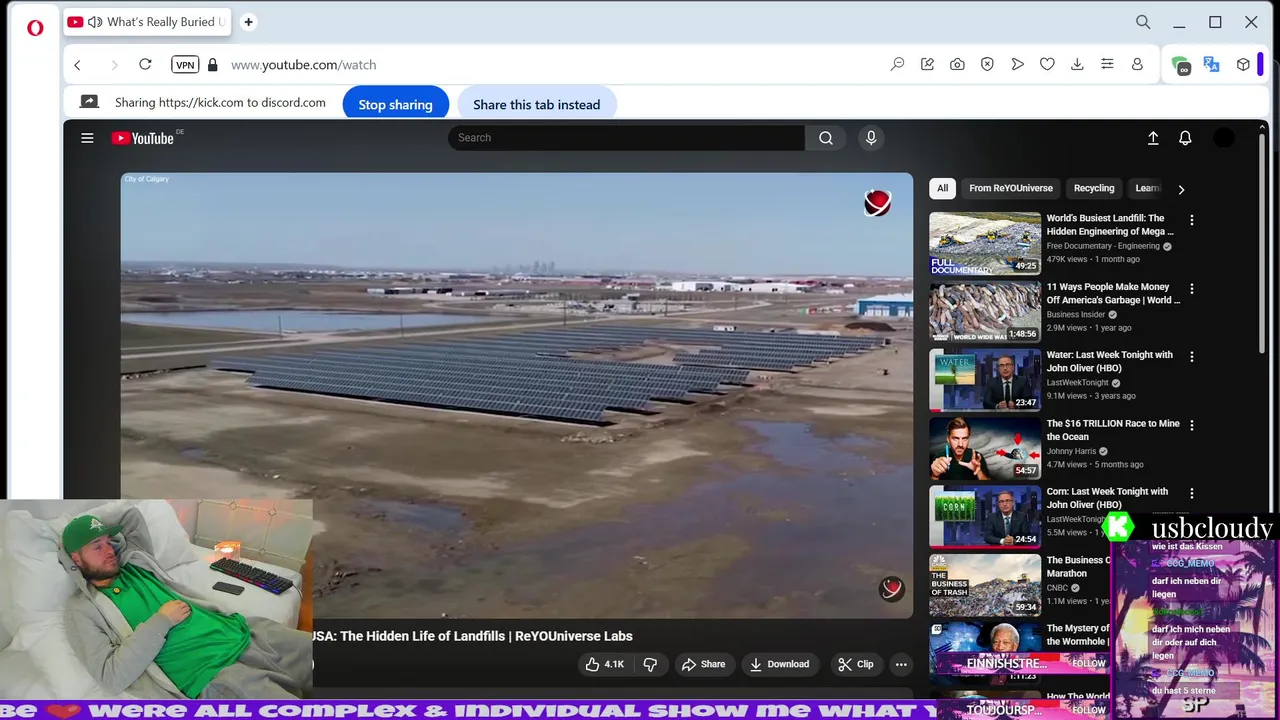Take a snapshot with the camera icon

click(x=957, y=64)
